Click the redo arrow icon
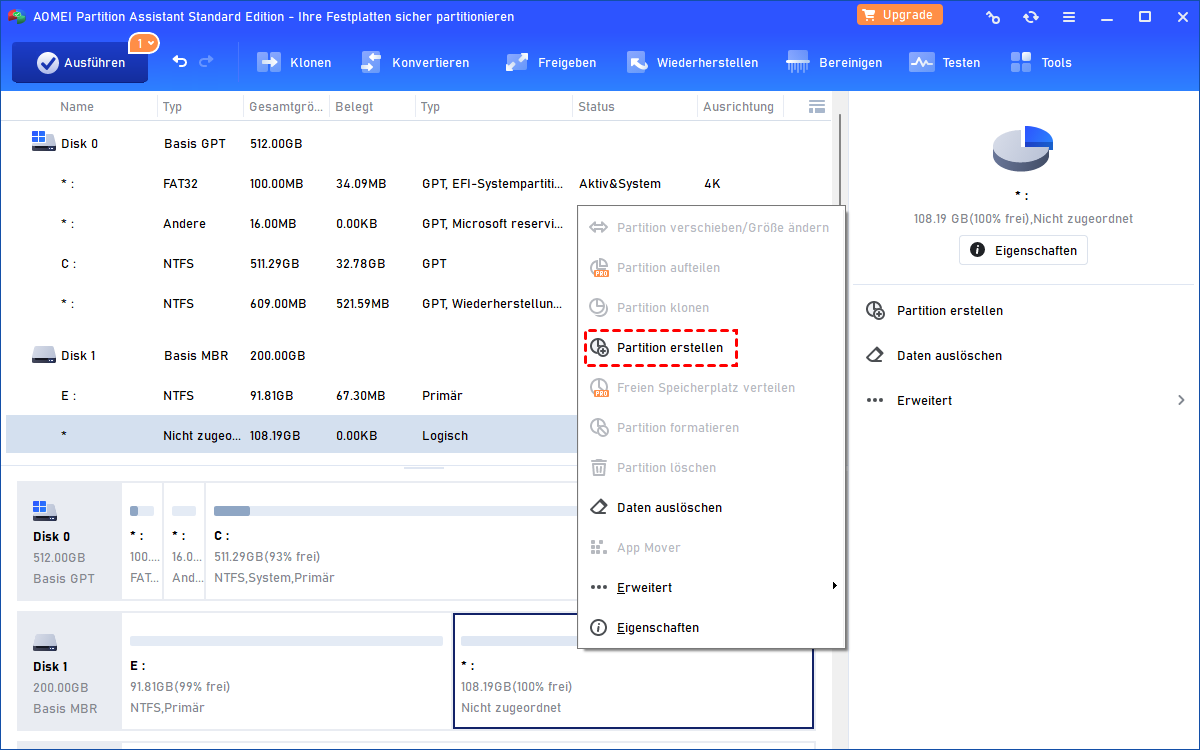 point(206,62)
